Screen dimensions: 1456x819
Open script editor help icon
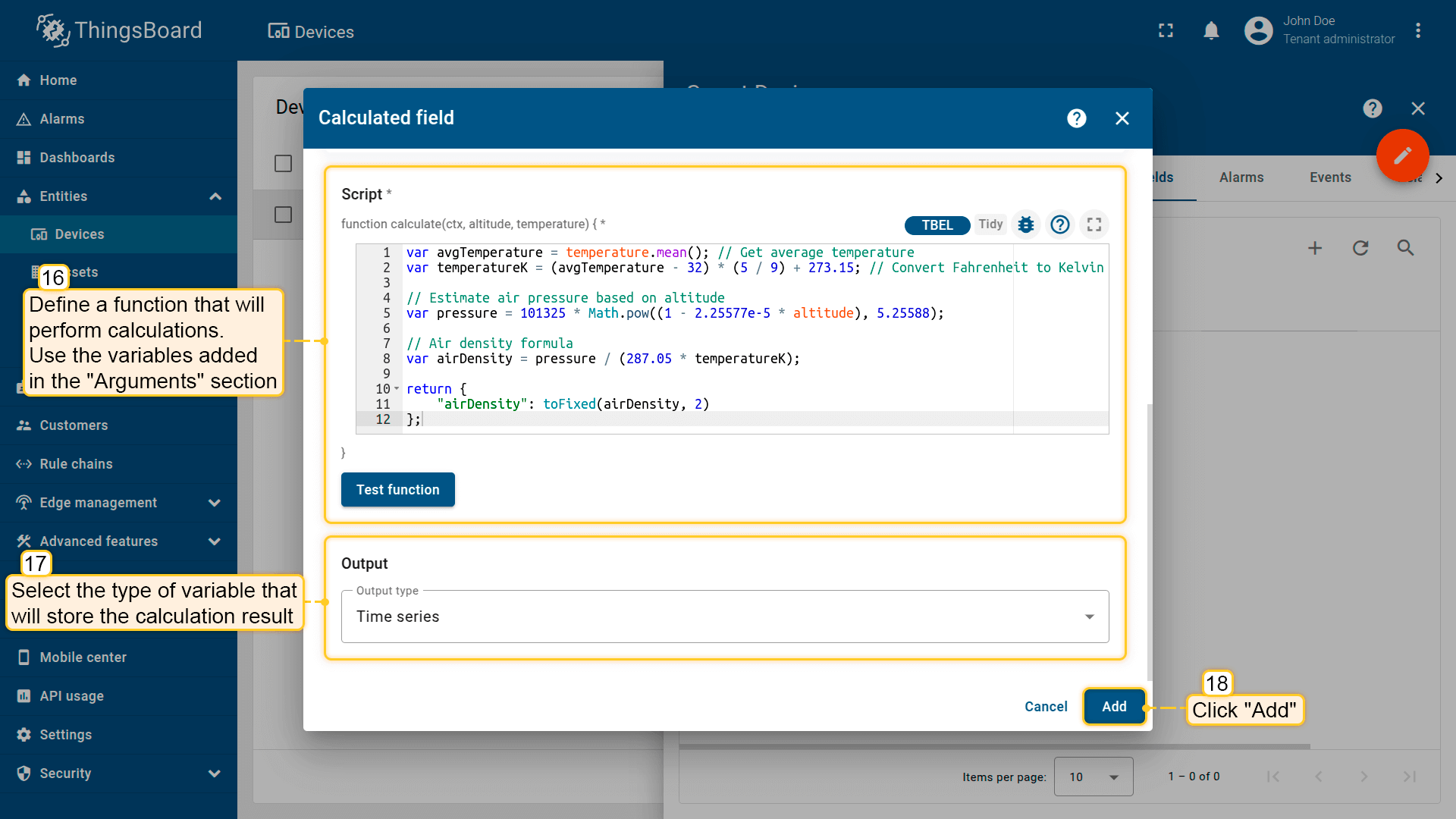click(1059, 224)
